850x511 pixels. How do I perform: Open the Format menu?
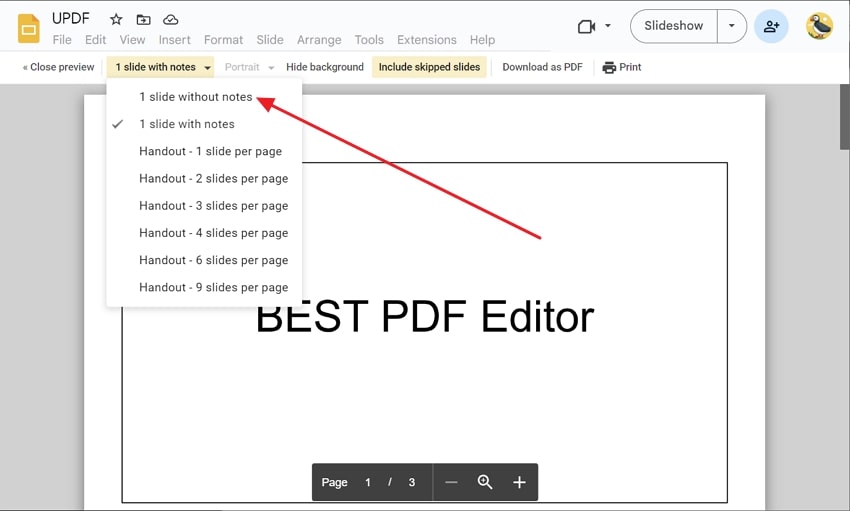[223, 40]
